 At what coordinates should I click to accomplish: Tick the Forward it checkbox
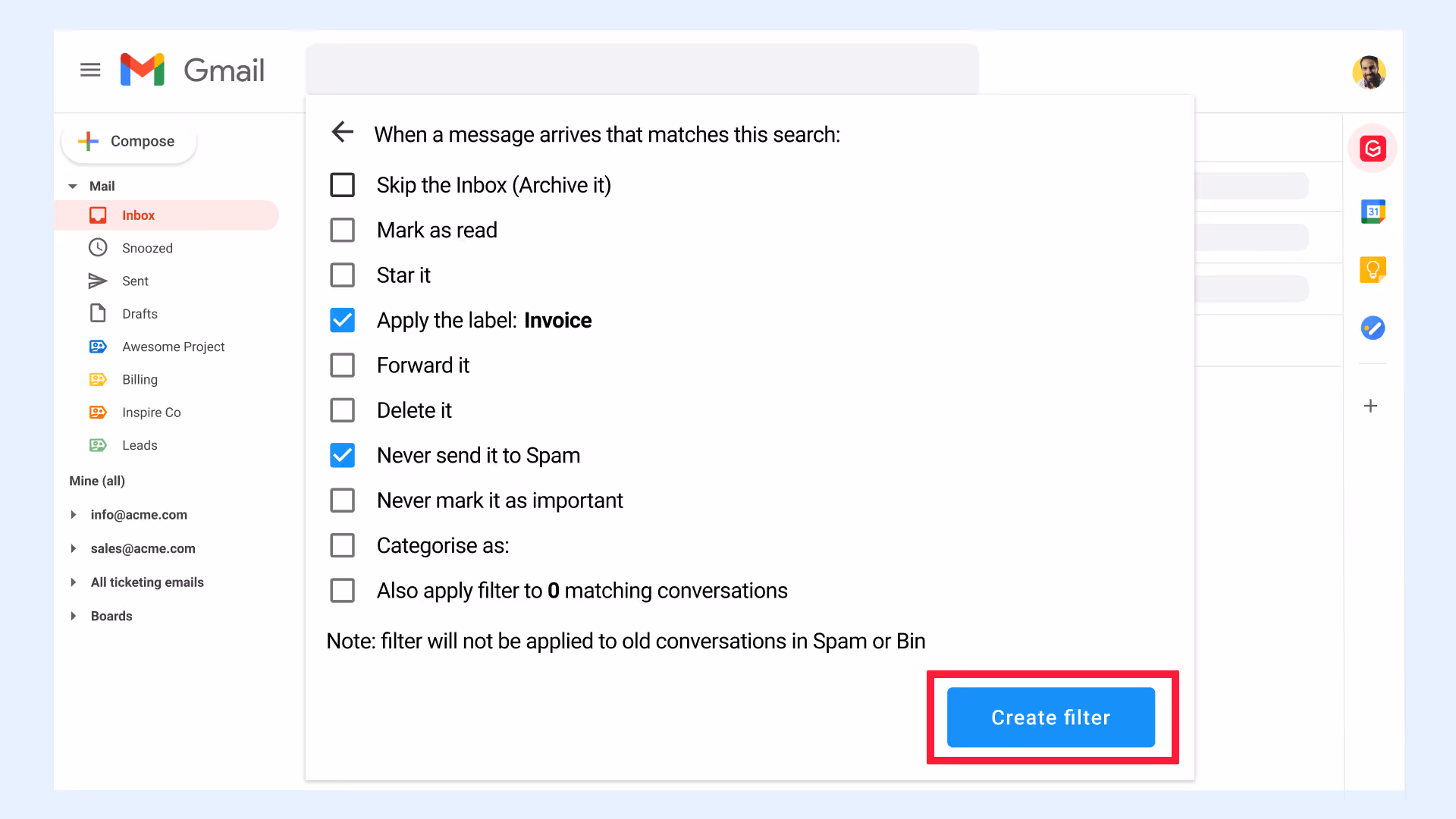point(343,366)
